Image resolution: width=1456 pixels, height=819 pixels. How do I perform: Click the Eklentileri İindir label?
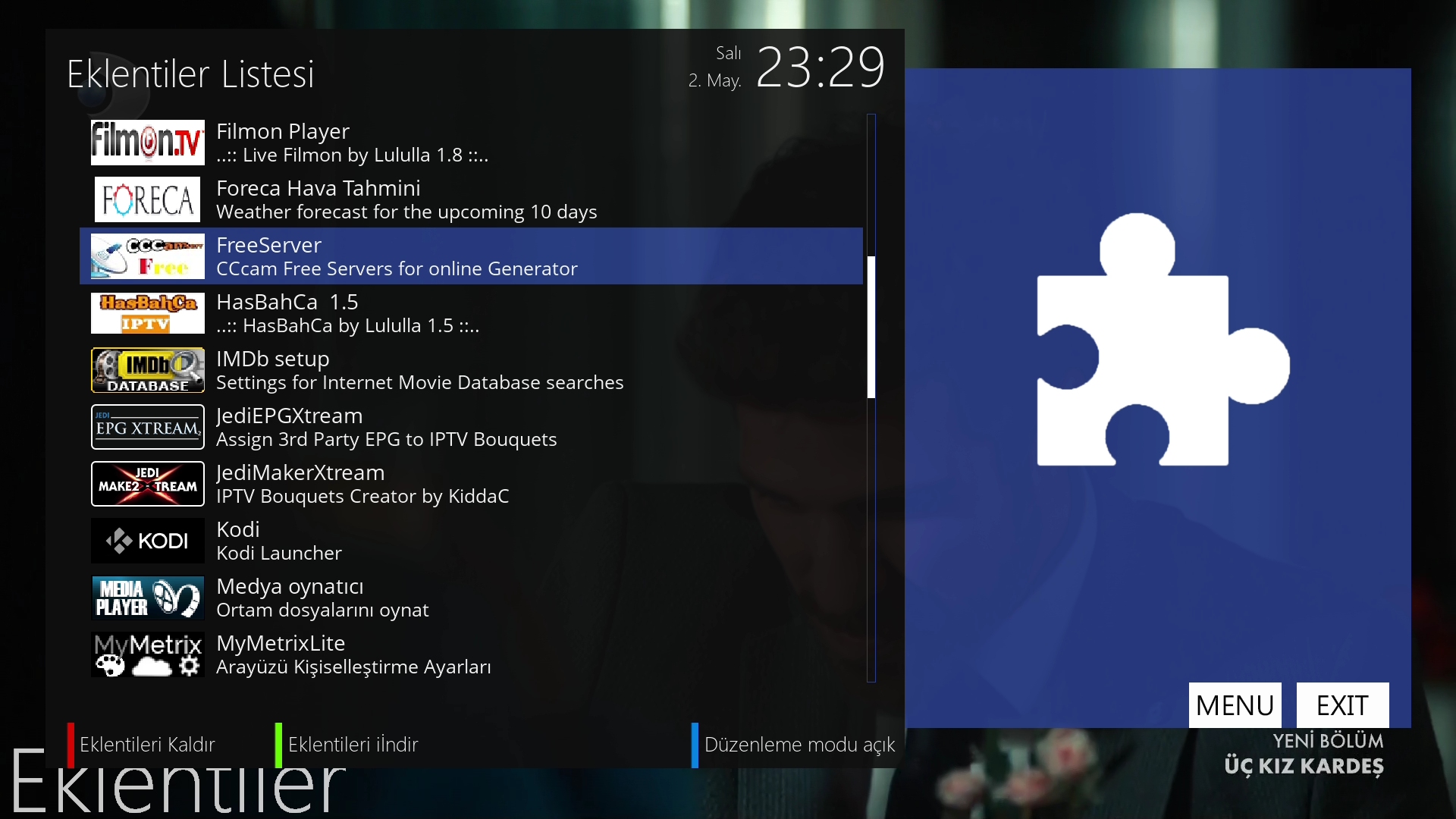[353, 745]
